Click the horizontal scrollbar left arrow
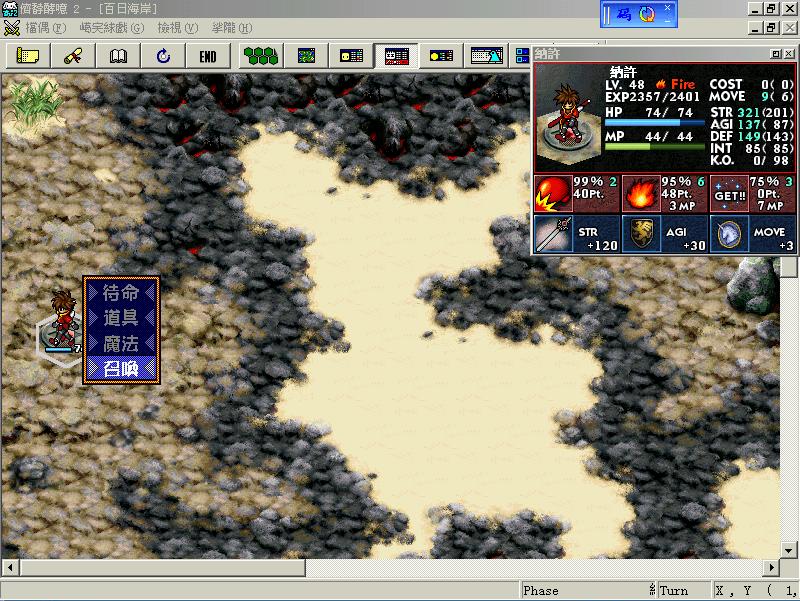 click(10, 567)
